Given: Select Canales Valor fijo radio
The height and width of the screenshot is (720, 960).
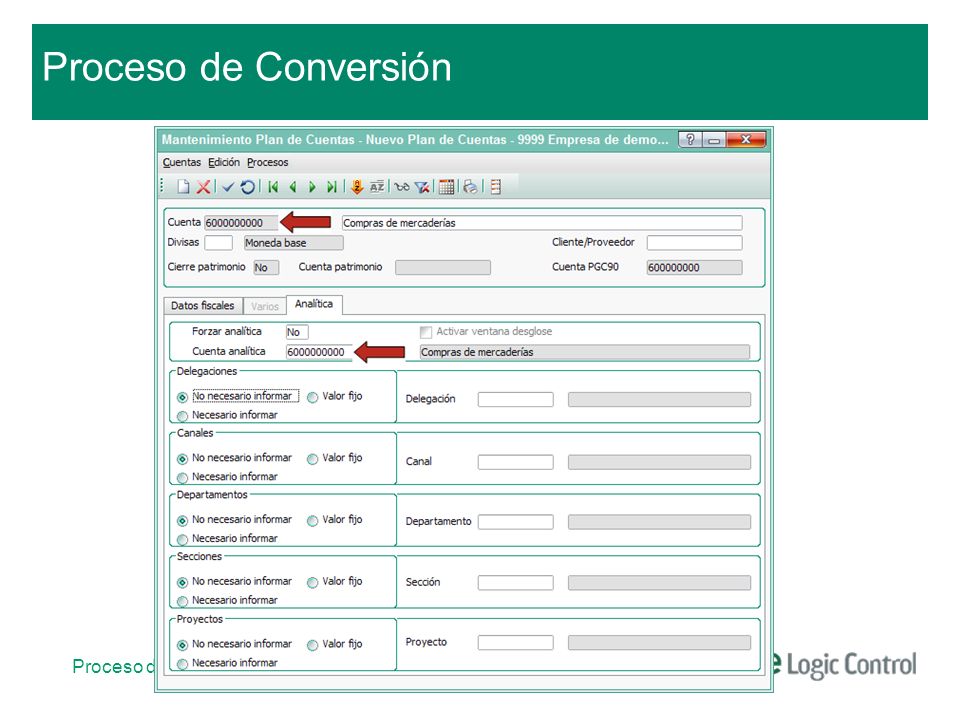Looking at the screenshot, I should pyautogui.click(x=312, y=459).
